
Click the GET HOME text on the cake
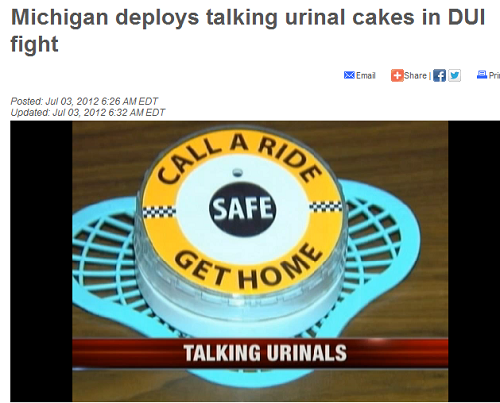[248, 266]
